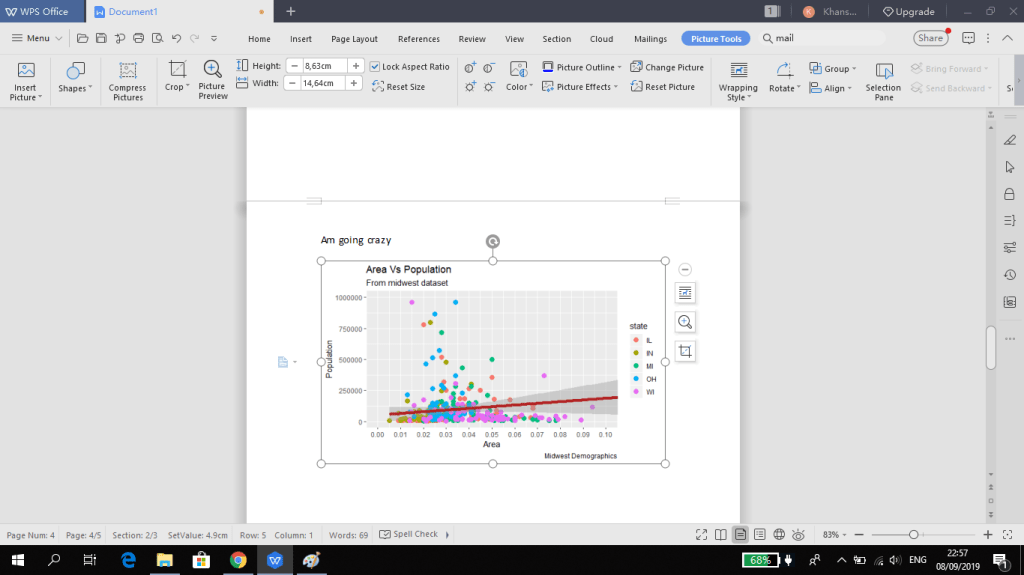Open the 83% zoom level dropdown
Viewport: 1024px width, 575px height.
834,535
